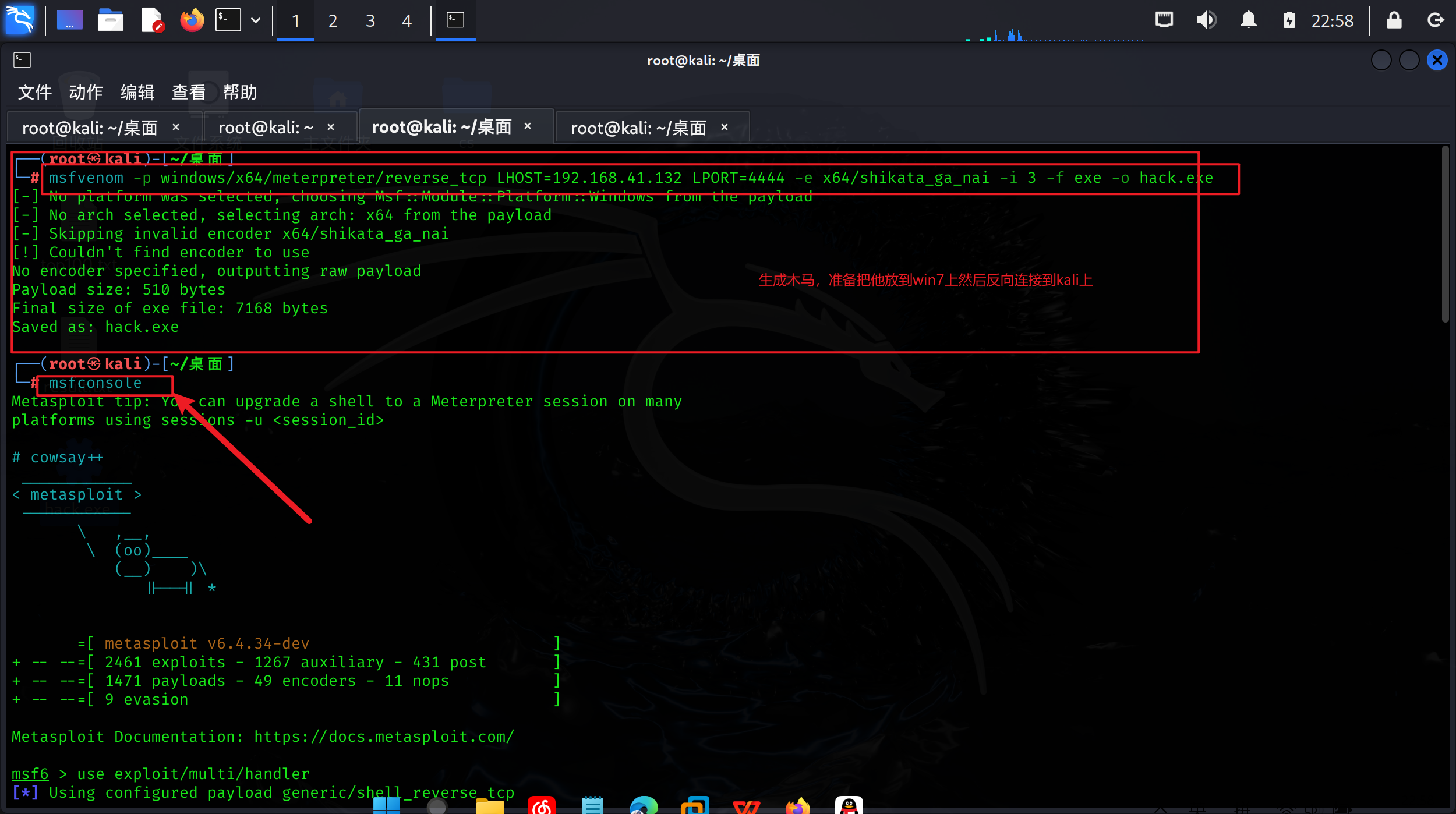Switch to the second tab root@kali: ~
Image resolution: width=1456 pixels, height=814 pixels.
pos(266,128)
